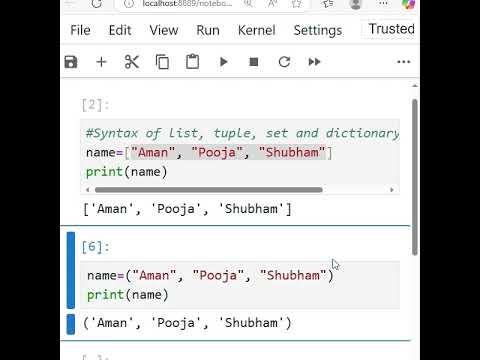Image resolution: width=480 pixels, height=360 pixels.
Task: Click print(name) in cell 6
Action: point(128,295)
